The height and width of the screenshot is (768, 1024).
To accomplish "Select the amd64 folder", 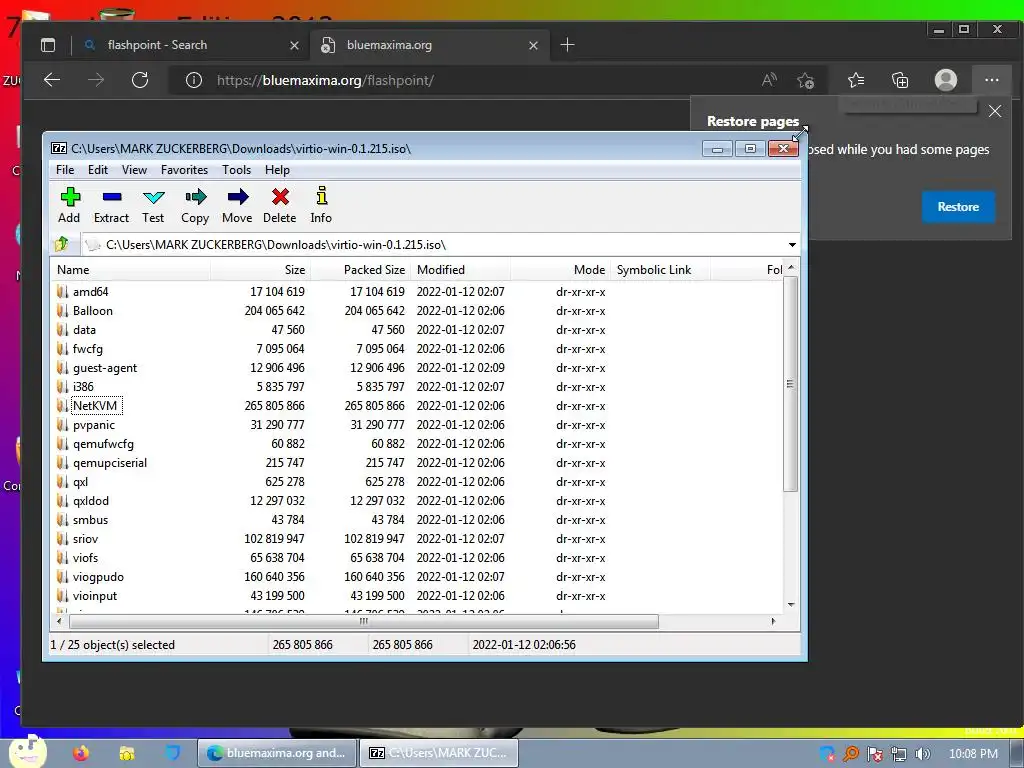I will pyautogui.click(x=90, y=292).
